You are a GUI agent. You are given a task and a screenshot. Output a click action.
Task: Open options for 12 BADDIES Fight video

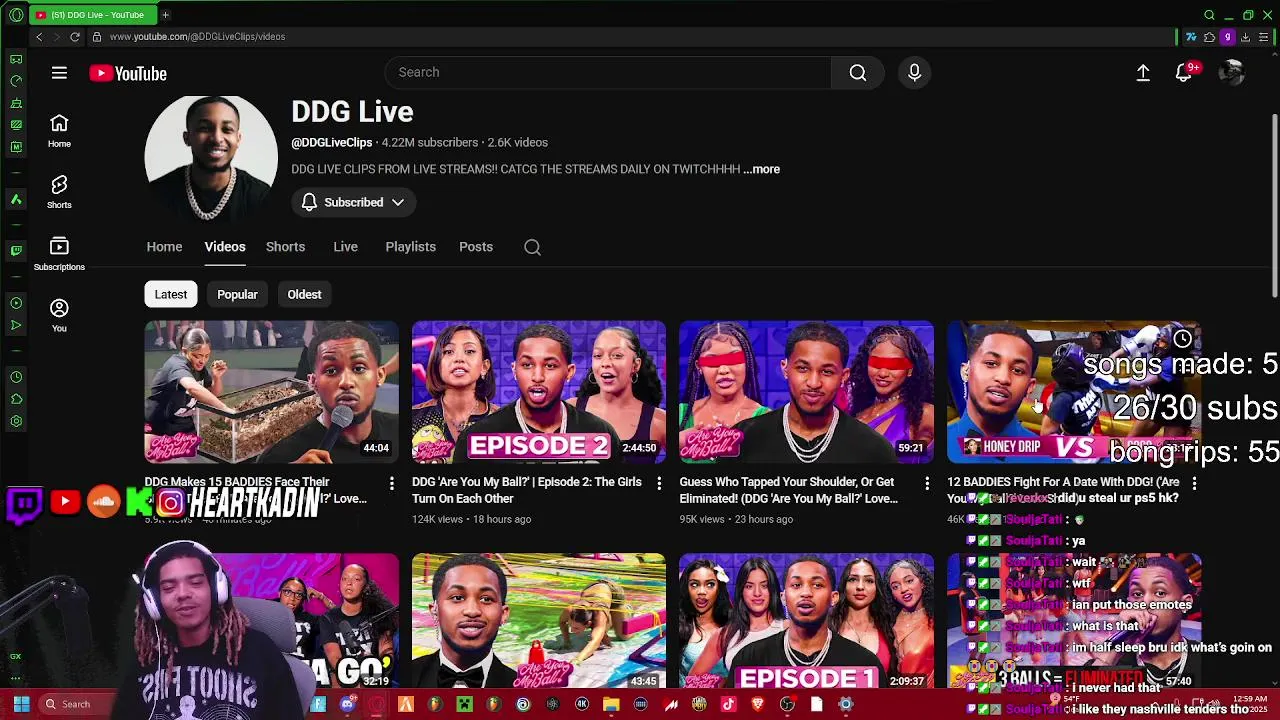[x=1194, y=483]
